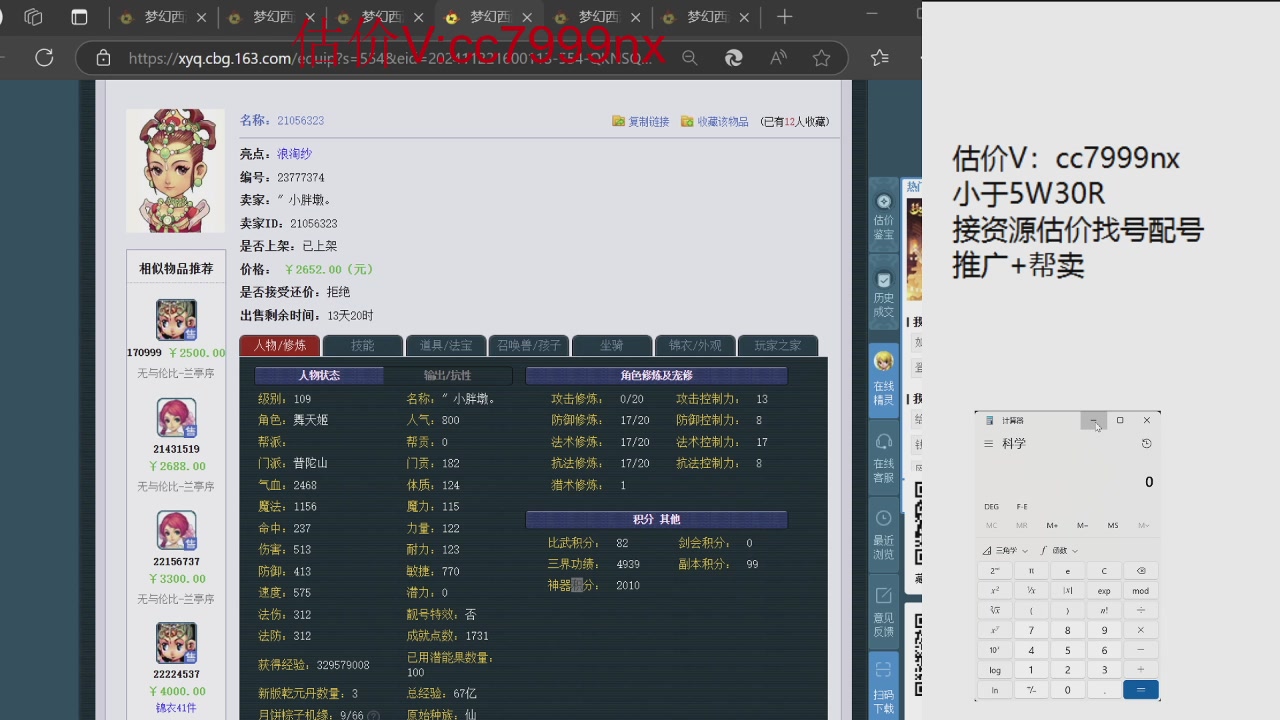Open the 170999 similar item avatar

click(176, 320)
